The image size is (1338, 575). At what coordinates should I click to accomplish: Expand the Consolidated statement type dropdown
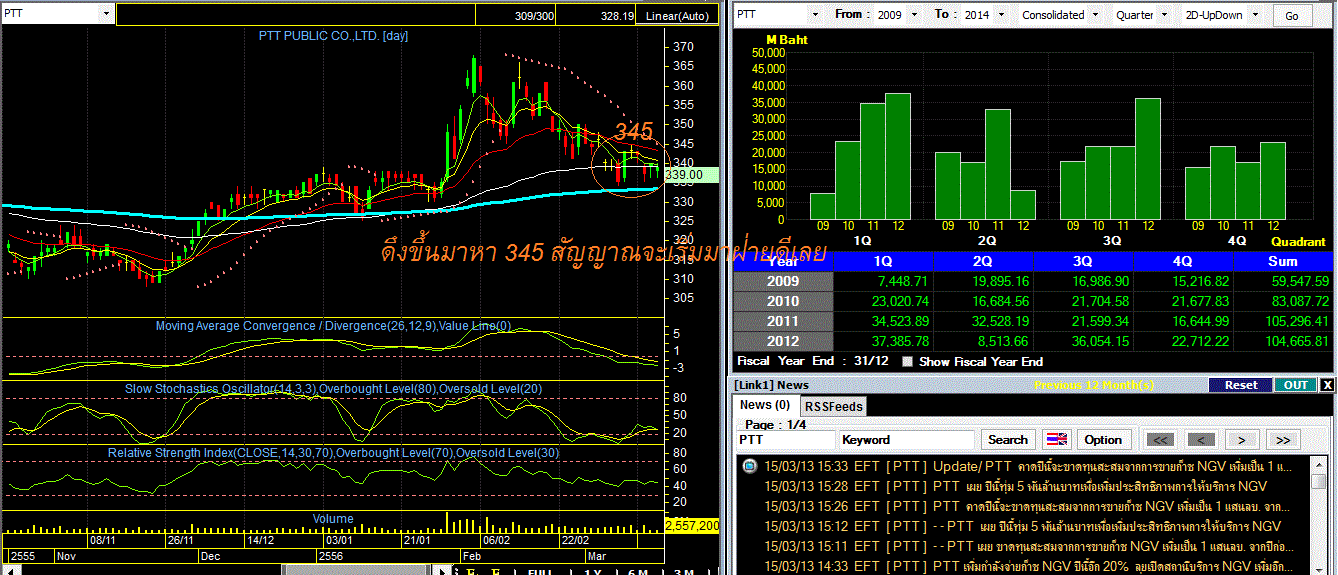(x=1094, y=15)
